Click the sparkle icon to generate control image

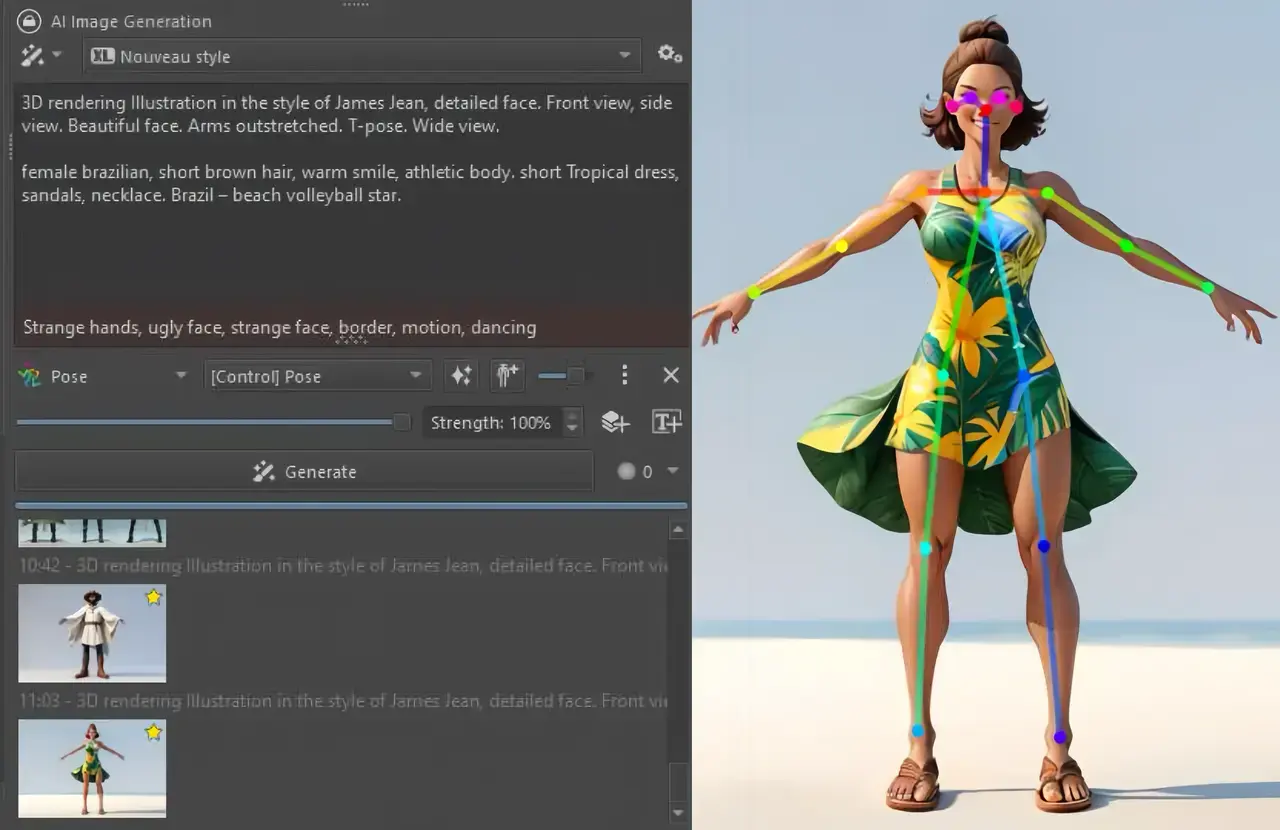pos(460,375)
